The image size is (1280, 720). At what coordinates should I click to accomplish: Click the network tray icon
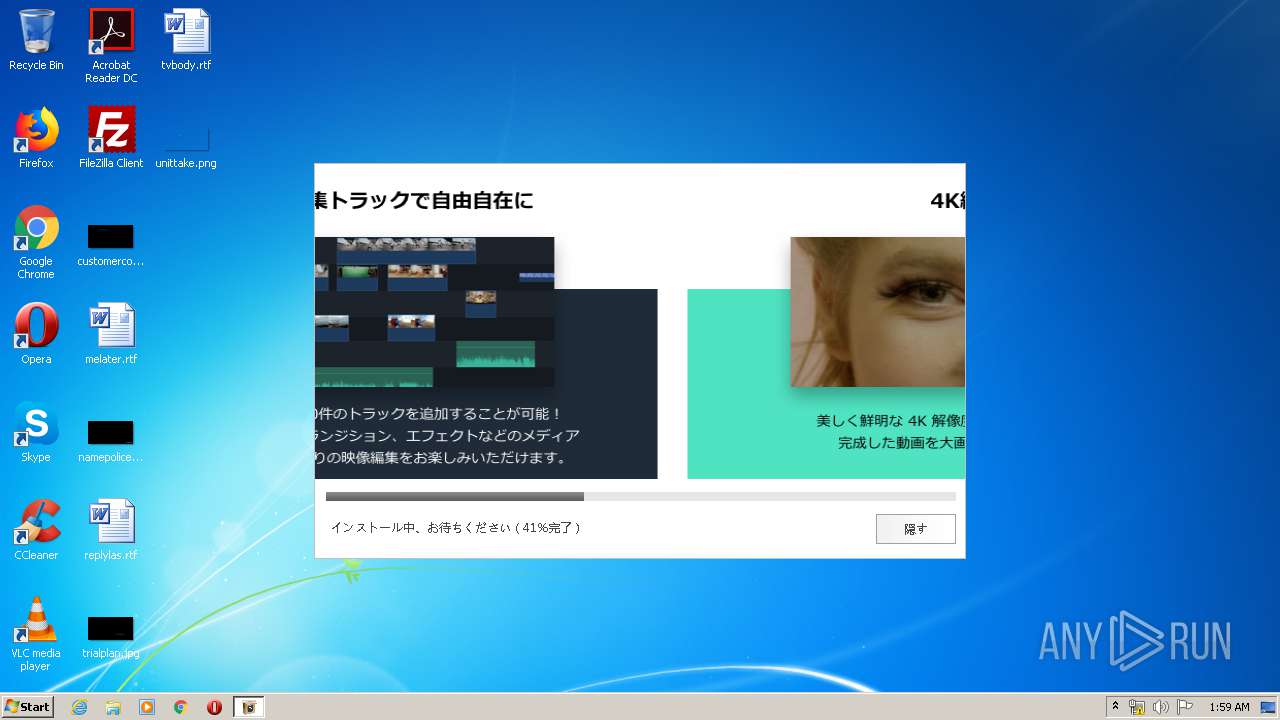[x=1137, y=707]
